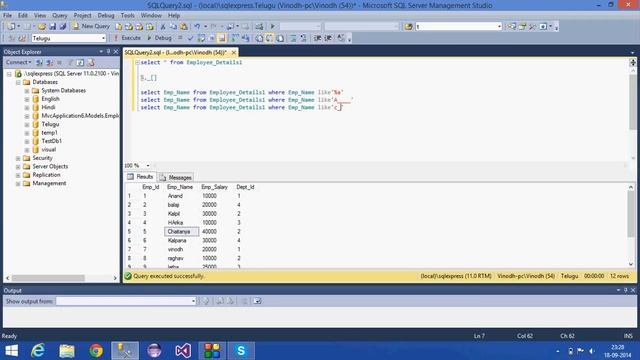This screenshot has width=640, height=360.
Task: Click Object Explorer horizontal scrollbar thumb
Action: 48,278
